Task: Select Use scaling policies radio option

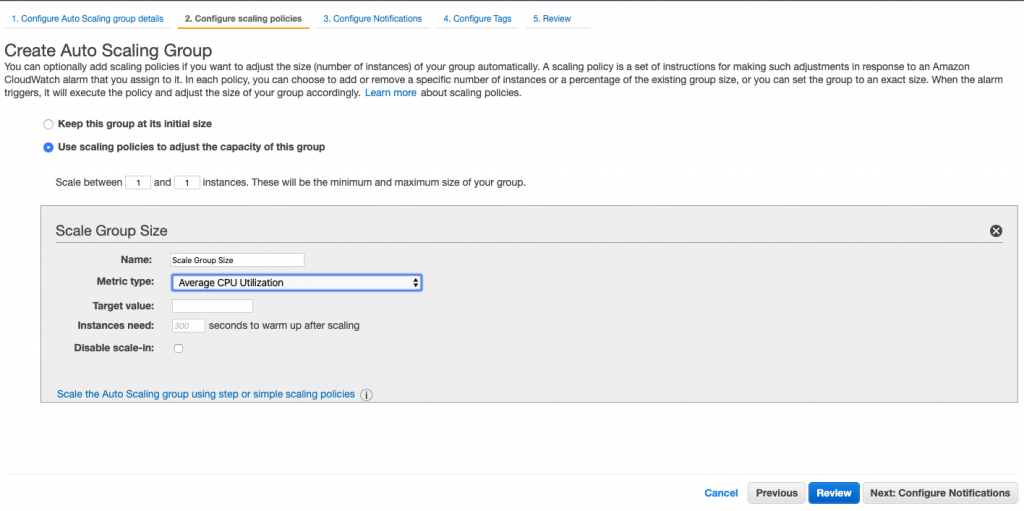Action: tap(48, 148)
